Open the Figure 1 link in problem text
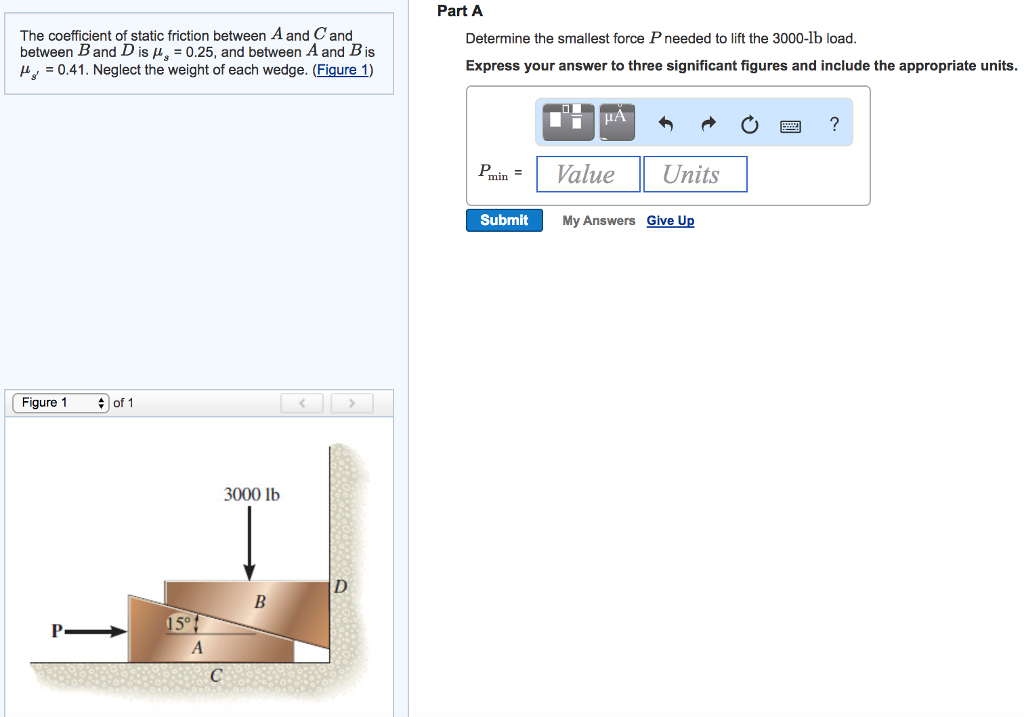The image size is (1024, 717). [x=340, y=69]
